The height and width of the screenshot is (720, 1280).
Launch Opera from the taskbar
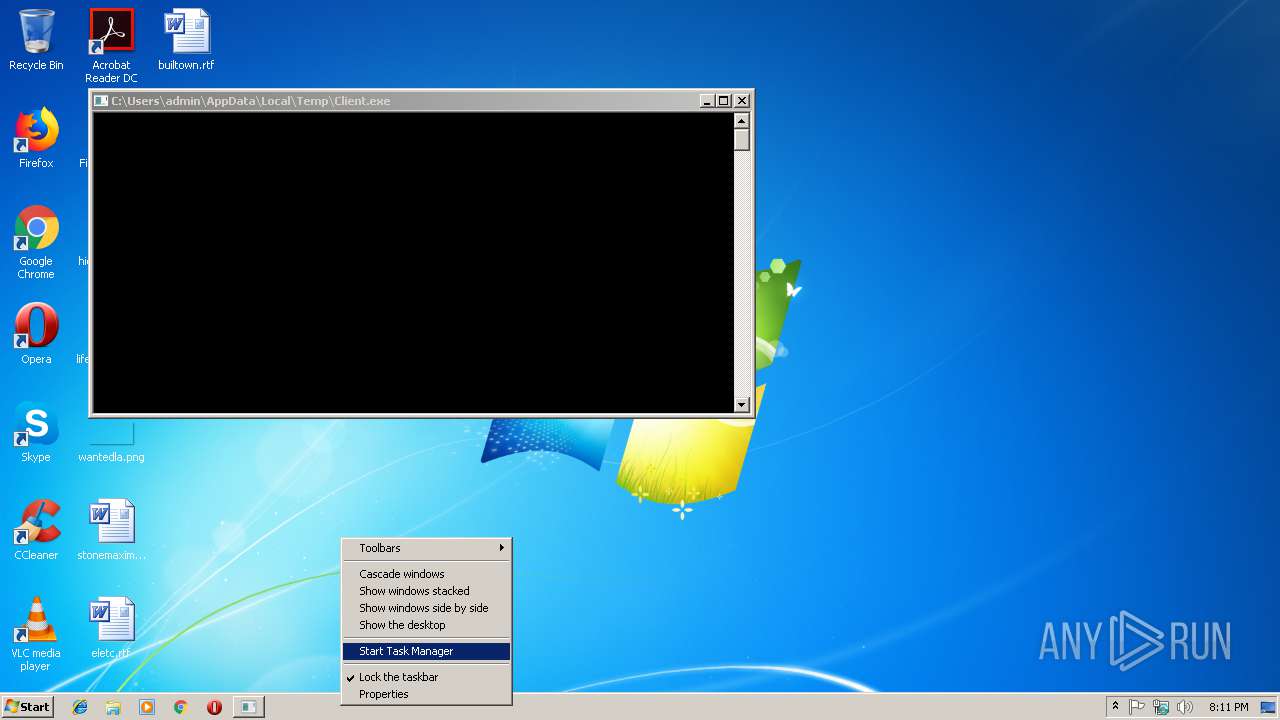pos(214,707)
